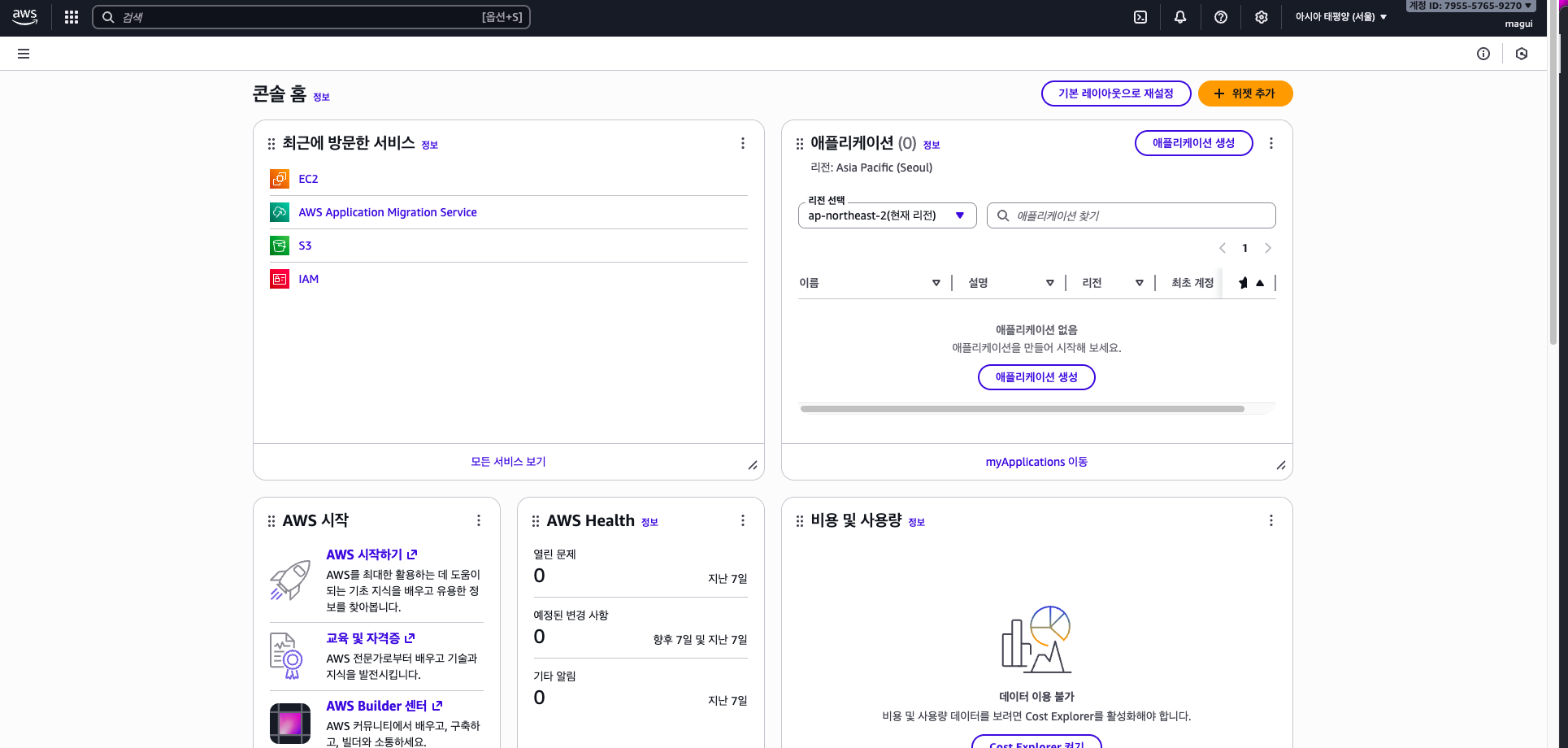Open options menu for applications widget
This screenshot has width=1568, height=748.
pyautogui.click(x=1271, y=143)
